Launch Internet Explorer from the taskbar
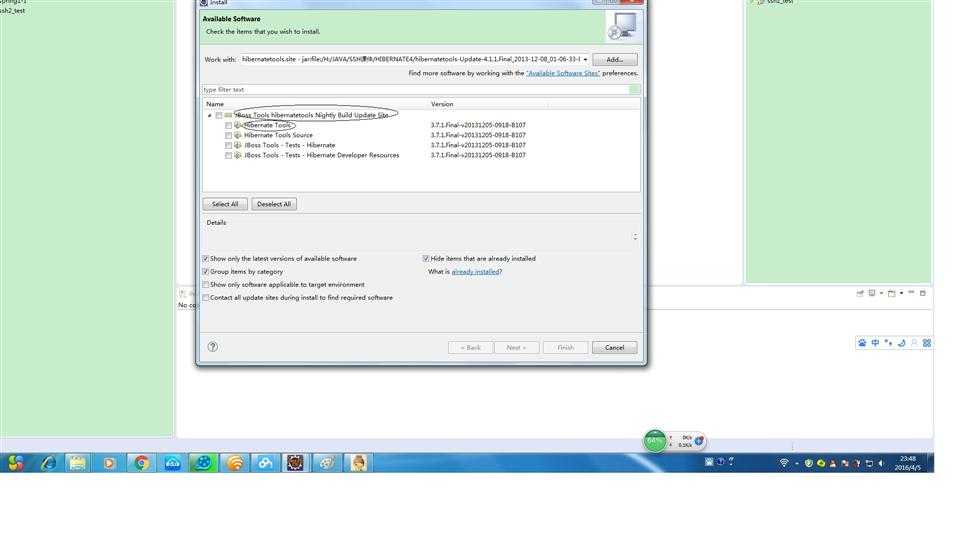Viewport: 960px width, 540px height. [48, 463]
